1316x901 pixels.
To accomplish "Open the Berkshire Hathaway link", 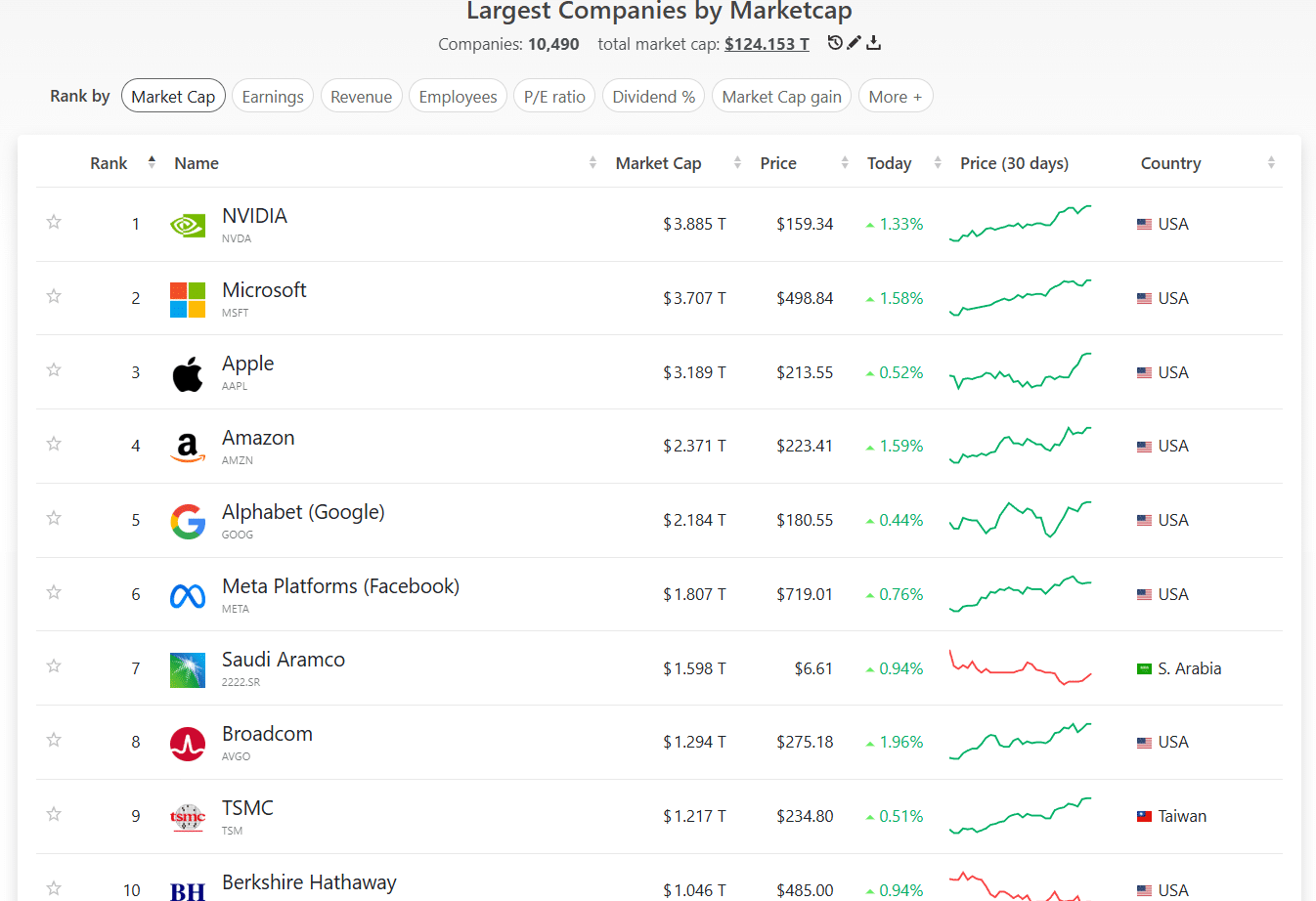I will click(309, 882).
